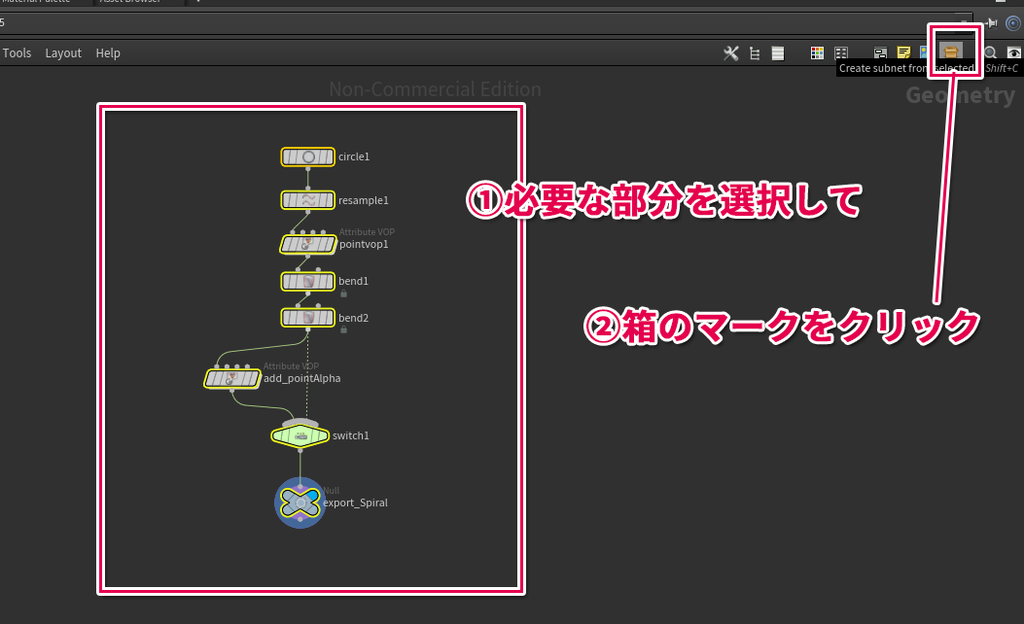Viewport: 1024px width, 624px height.
Task: Select the bend2 node icon
Action: 308,318
